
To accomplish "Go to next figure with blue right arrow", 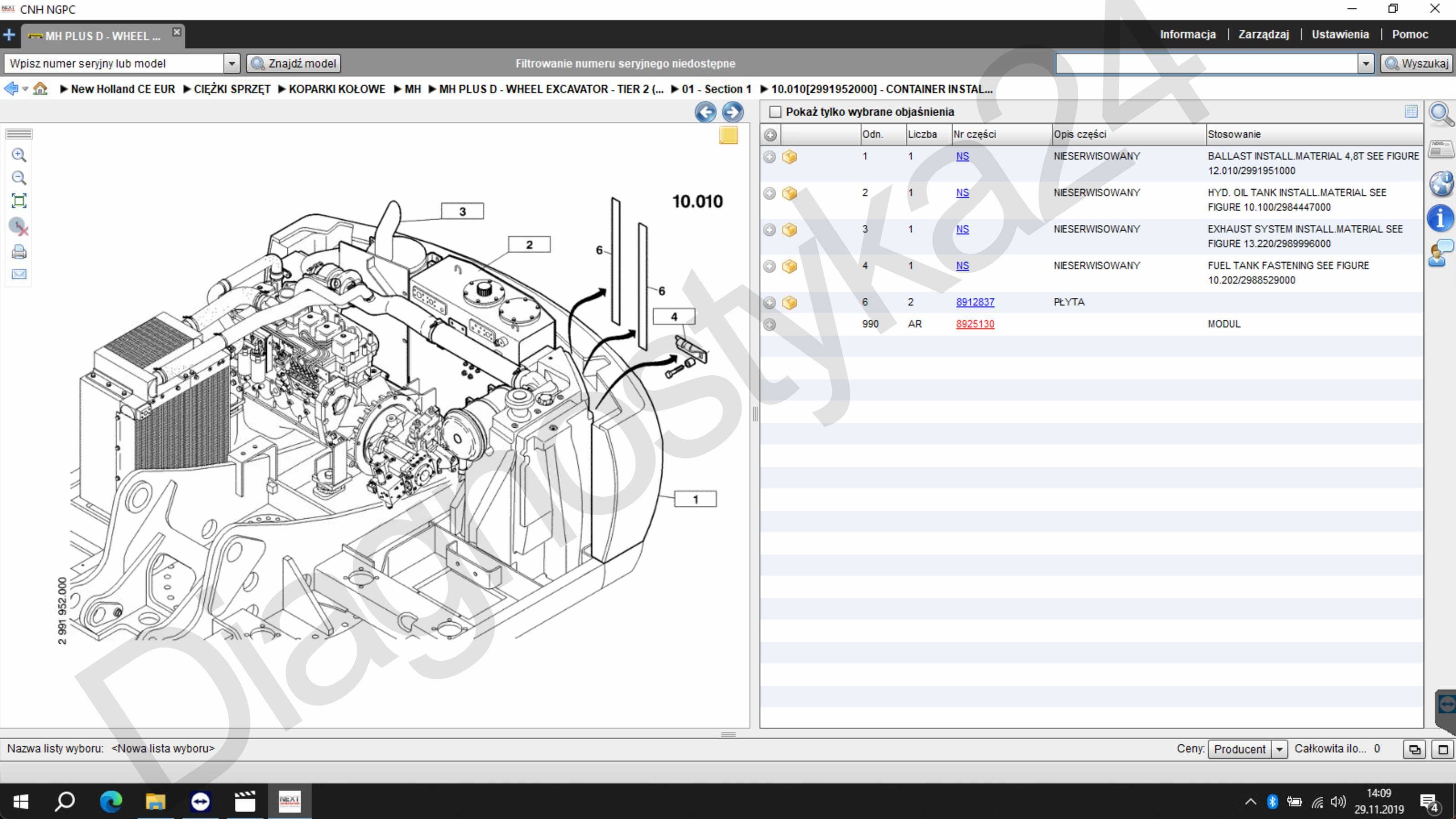I will coord(733,112).
